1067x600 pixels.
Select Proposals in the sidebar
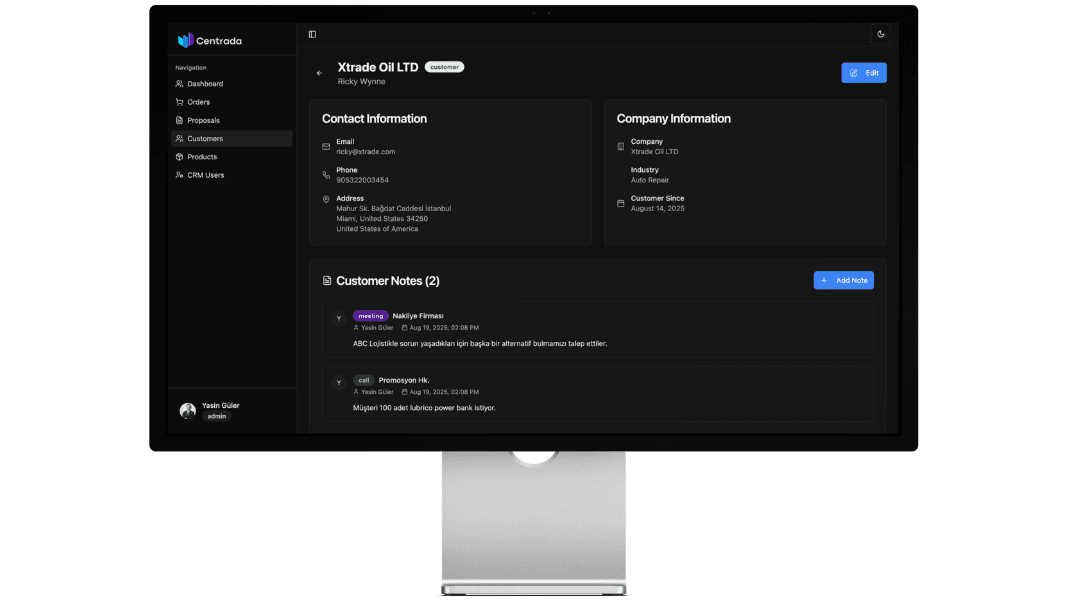point(203,120)
